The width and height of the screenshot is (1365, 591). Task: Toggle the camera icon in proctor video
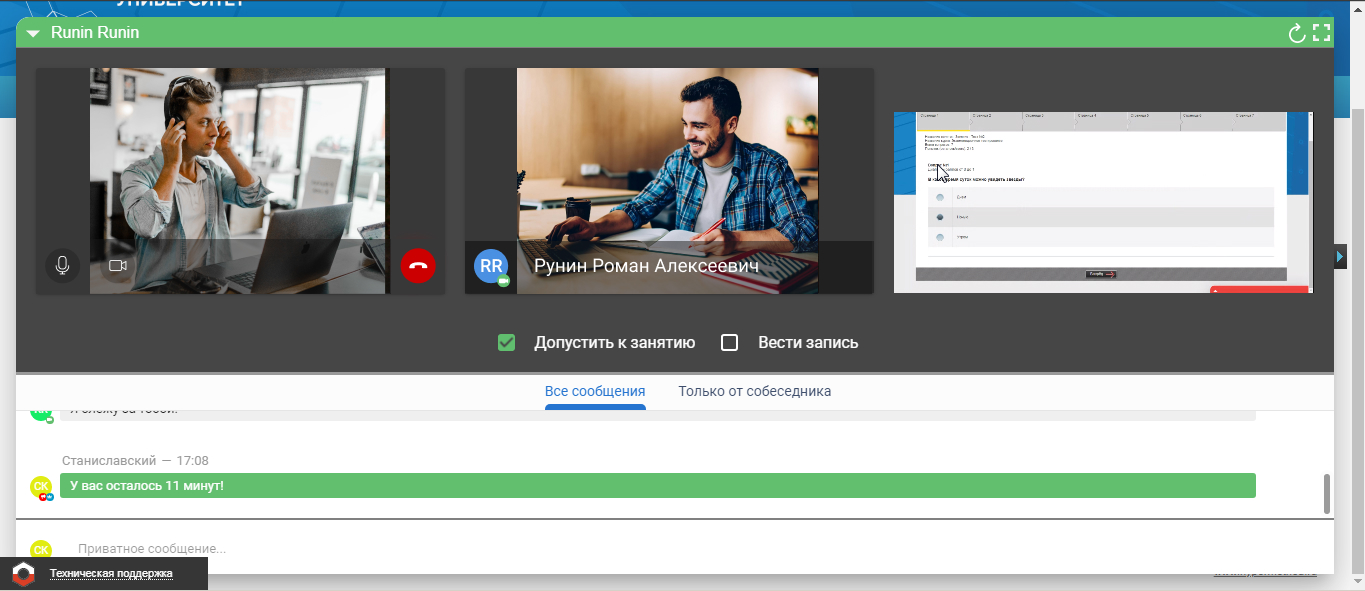[118, 266]
